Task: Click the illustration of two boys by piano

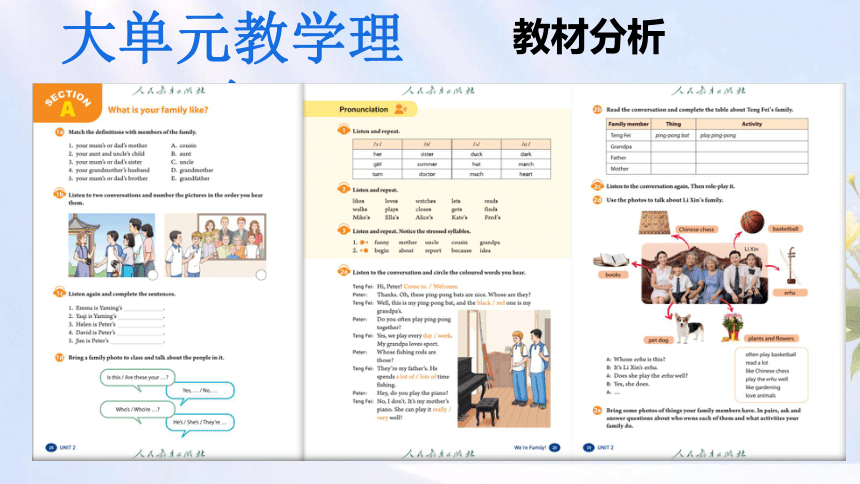Action: click(504, 369)
